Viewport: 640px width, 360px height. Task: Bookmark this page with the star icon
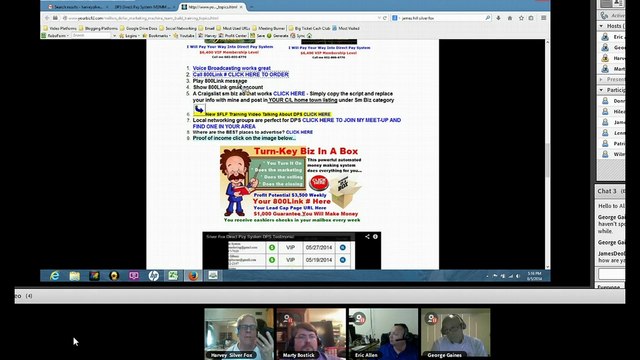point(521,18)
